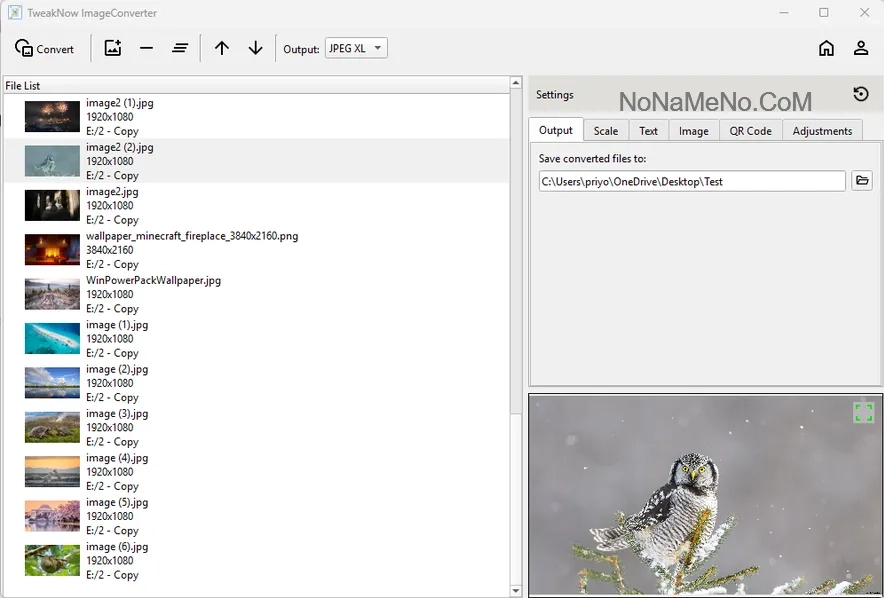This screenshot has width=884, height=598.
Task: Click the clear file list icon
Action: tap(180, 48)
